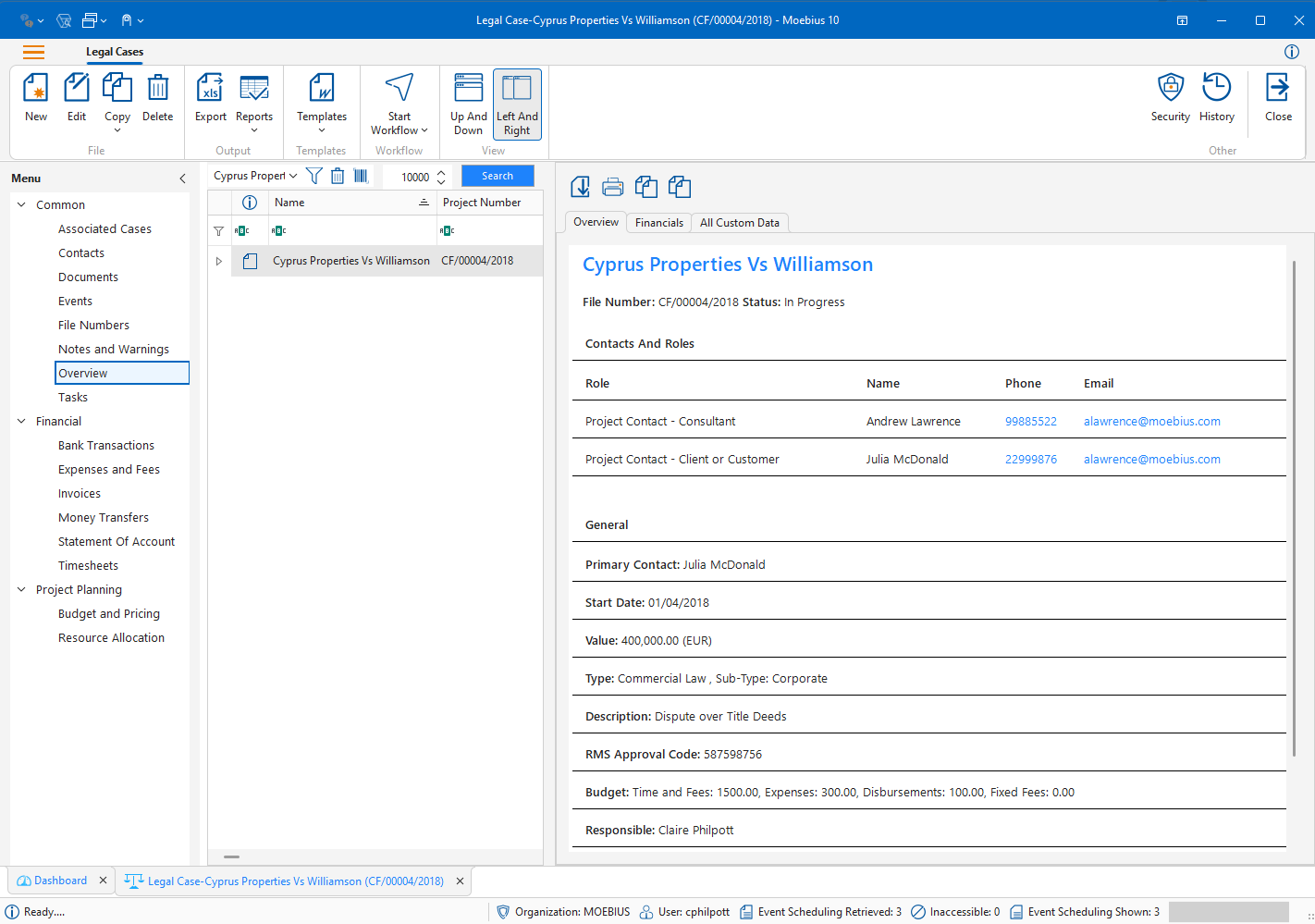The height and width of the screenshot is (924, 1315).
Task: Clear the search filter using the trash icon
Action: point(337,175)
